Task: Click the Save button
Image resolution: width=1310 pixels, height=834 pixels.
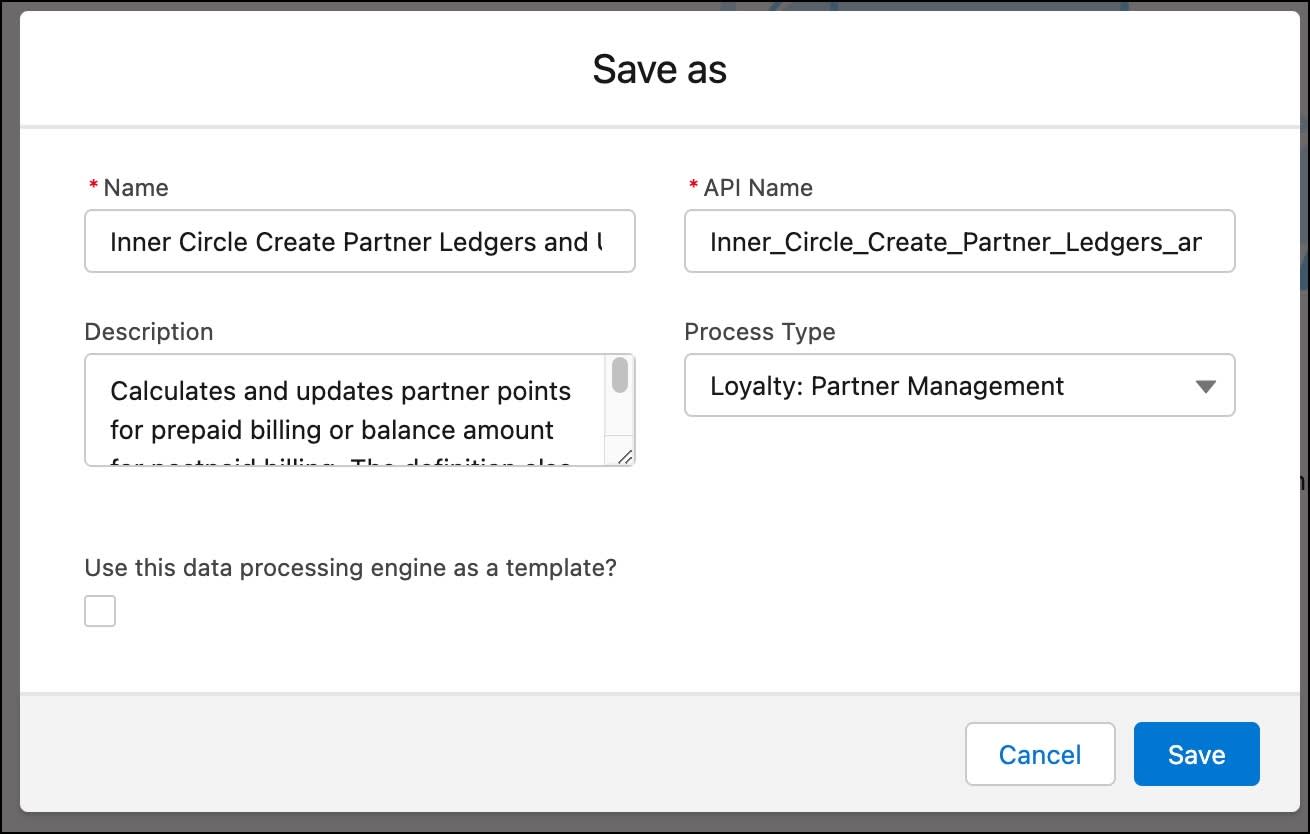Action: coord(1196,754)
